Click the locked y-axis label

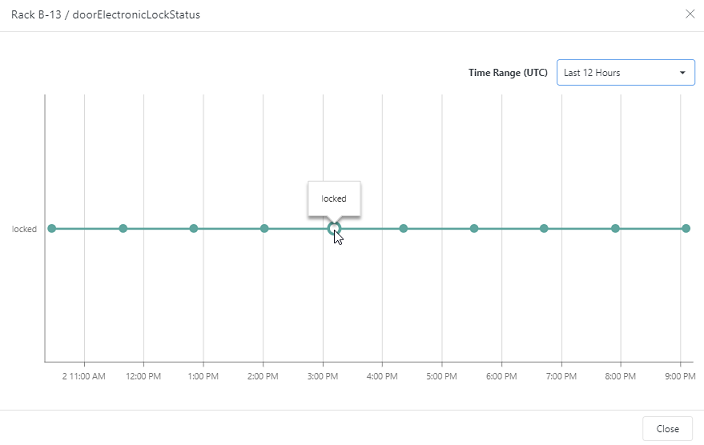pos(24,229)
